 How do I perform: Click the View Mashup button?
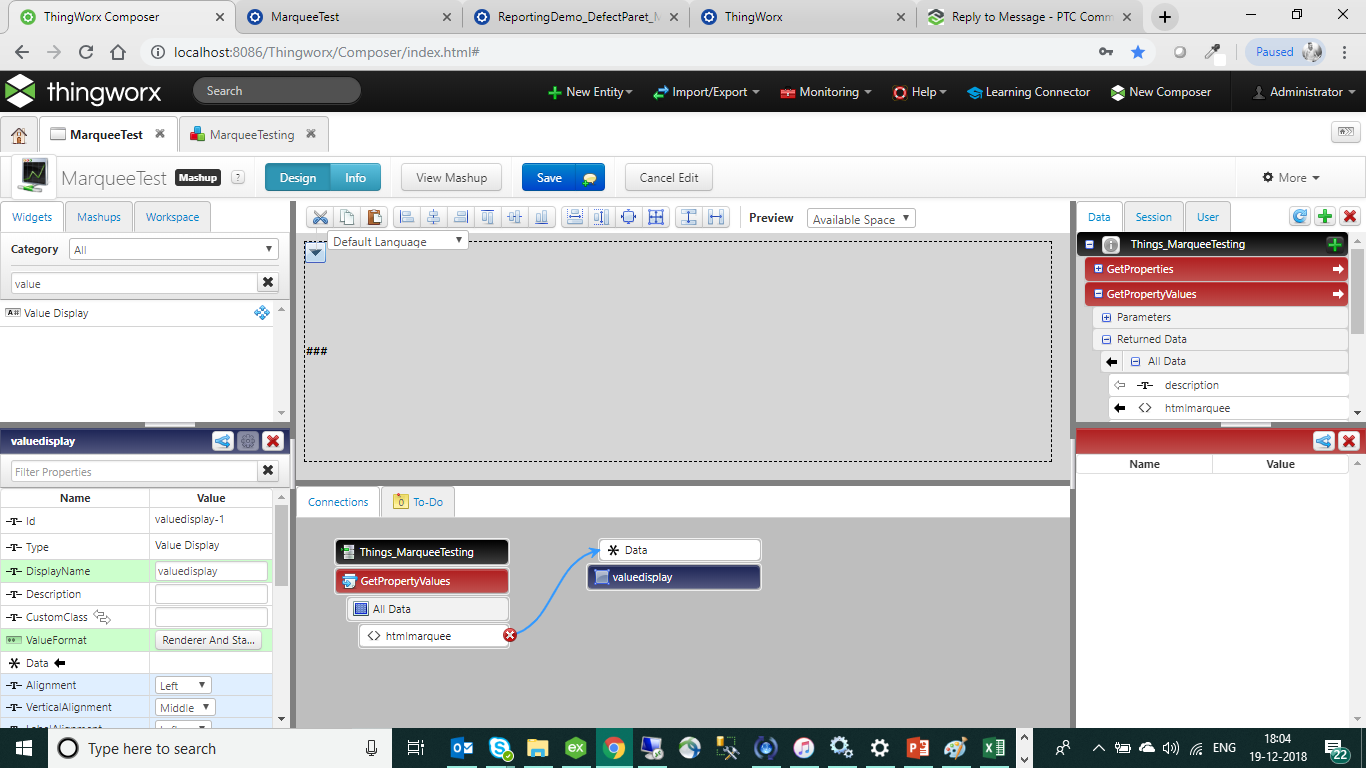(451, 178)
